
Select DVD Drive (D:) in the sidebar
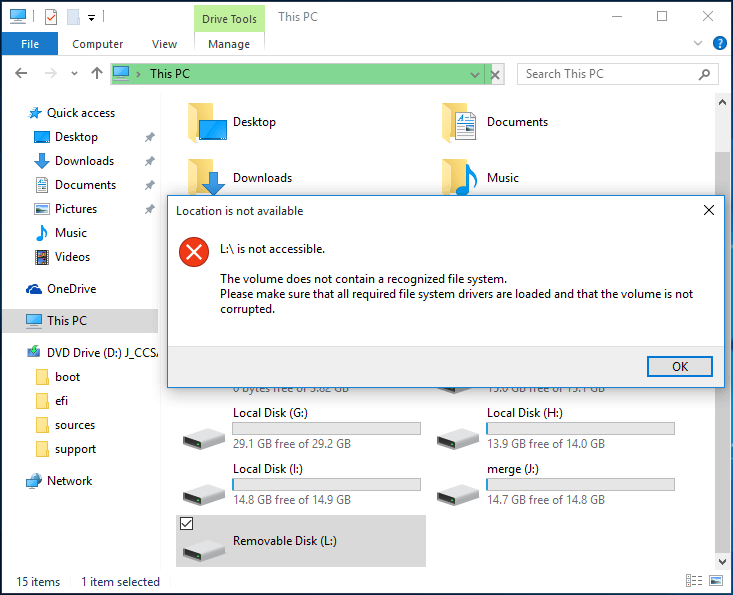click(102, 352)
